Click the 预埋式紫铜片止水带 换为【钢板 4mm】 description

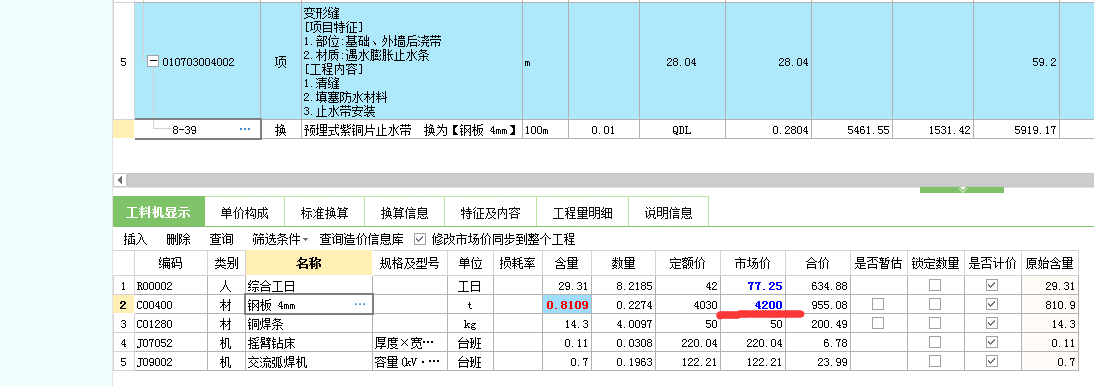coord(411,130)
